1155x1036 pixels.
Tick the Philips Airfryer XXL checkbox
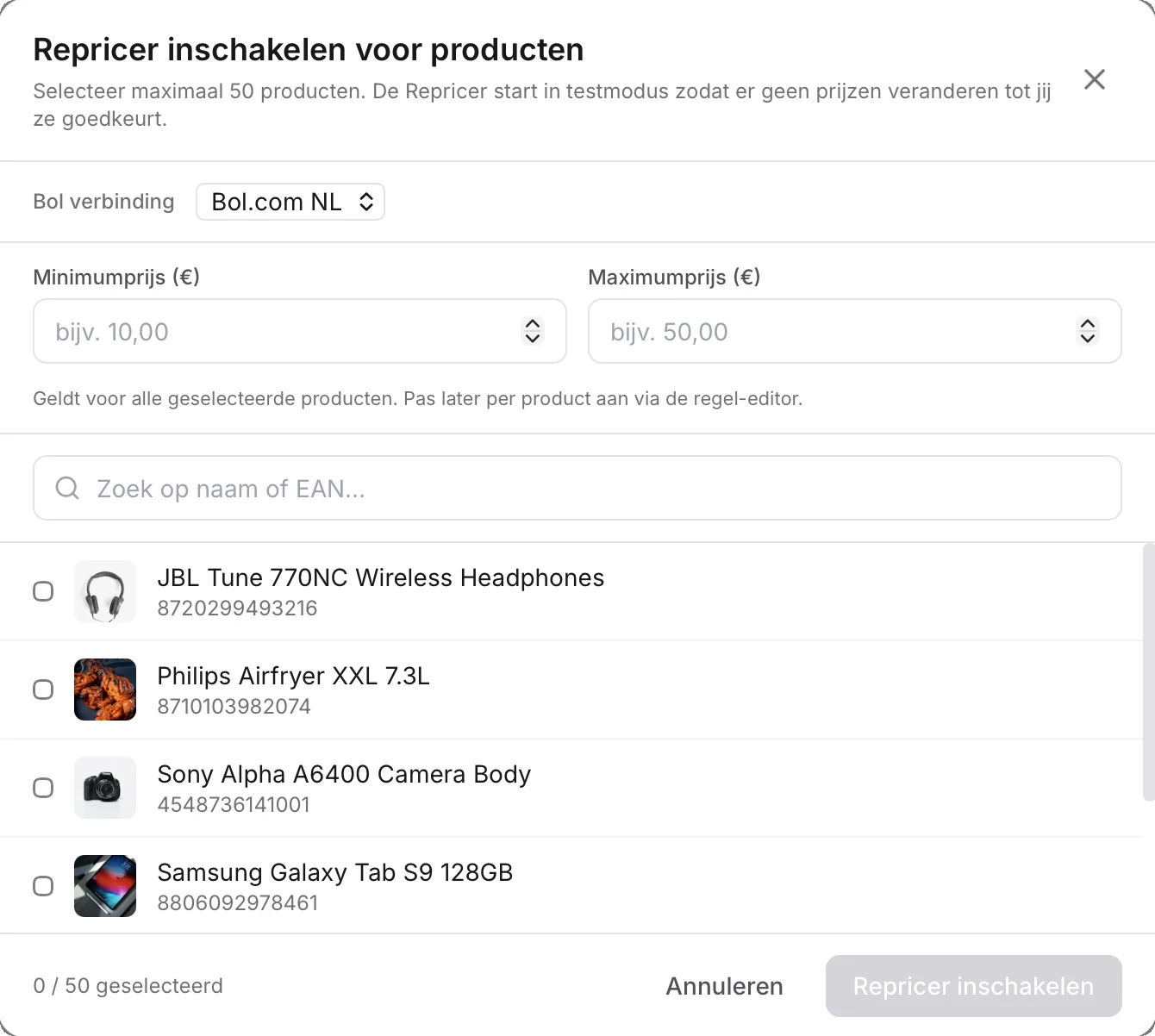click(x=43, y=690)
